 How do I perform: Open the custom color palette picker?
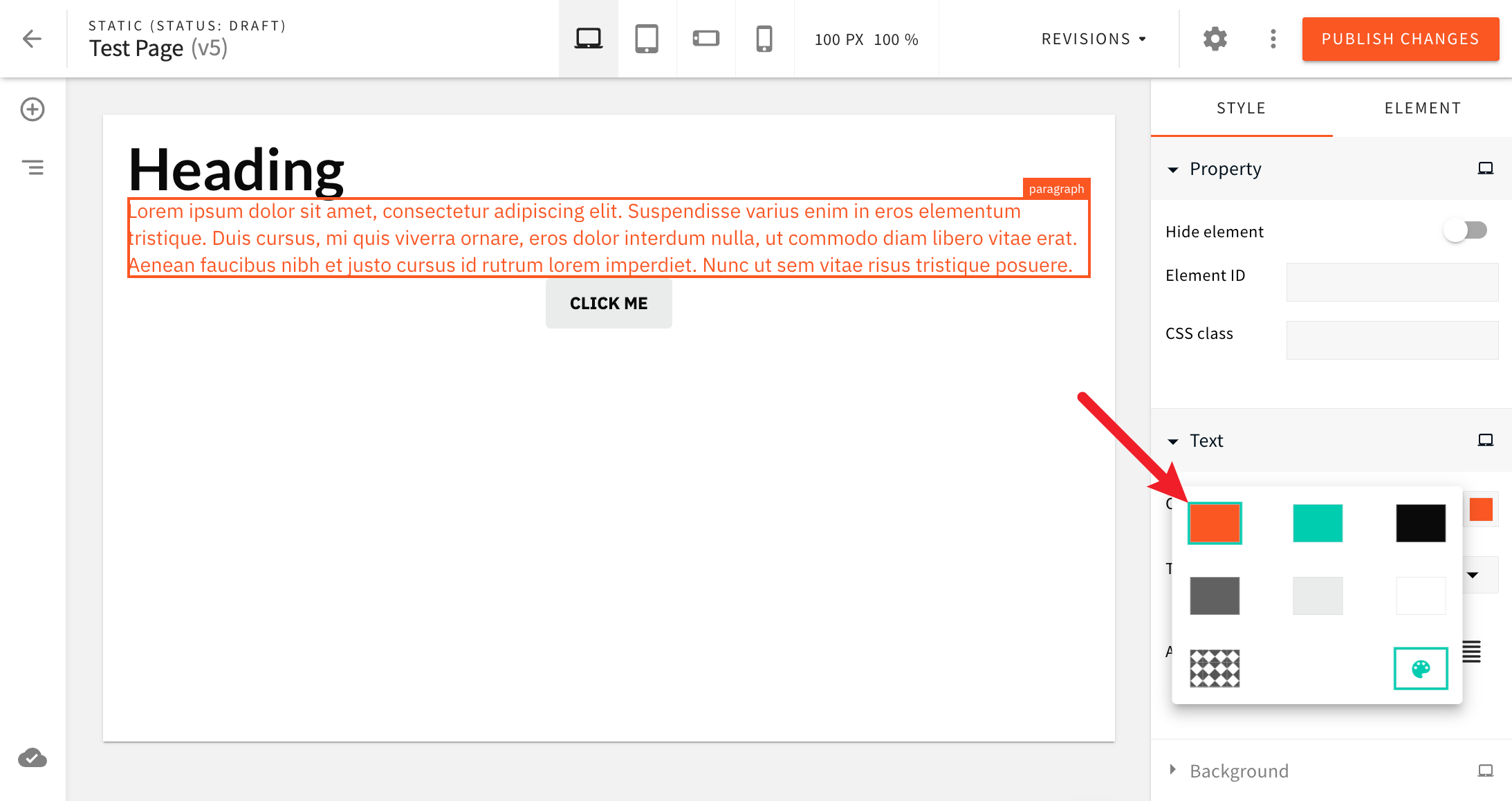point(1420,668)
